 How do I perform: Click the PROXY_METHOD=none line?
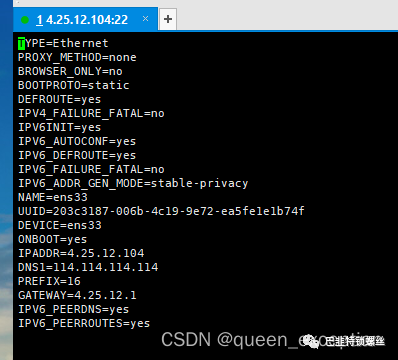coord(77,57)
